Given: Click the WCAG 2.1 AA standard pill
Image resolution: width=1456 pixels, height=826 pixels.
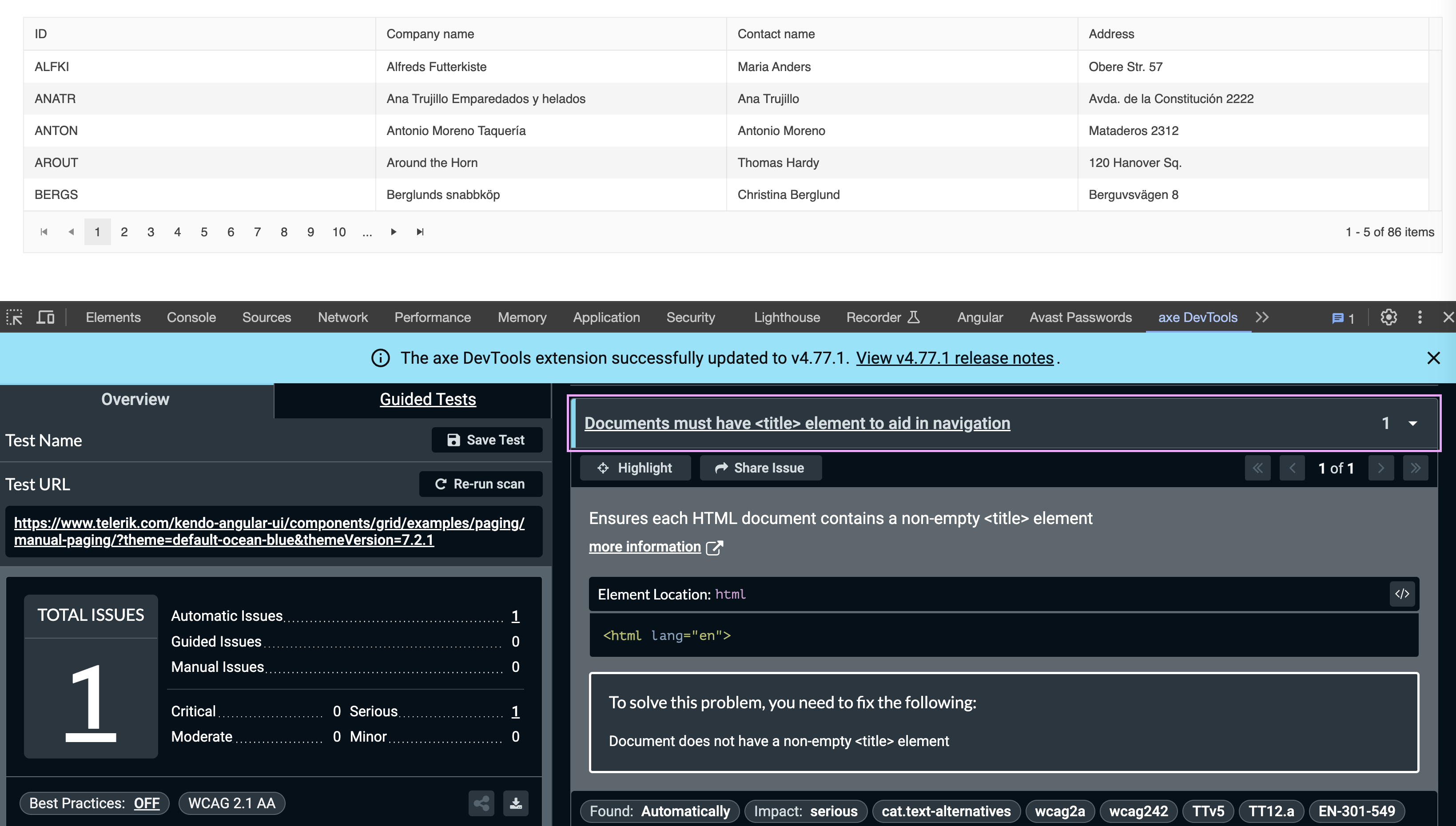Looking at the screenshot, I should pyautogui.click(x=231, y=803).
